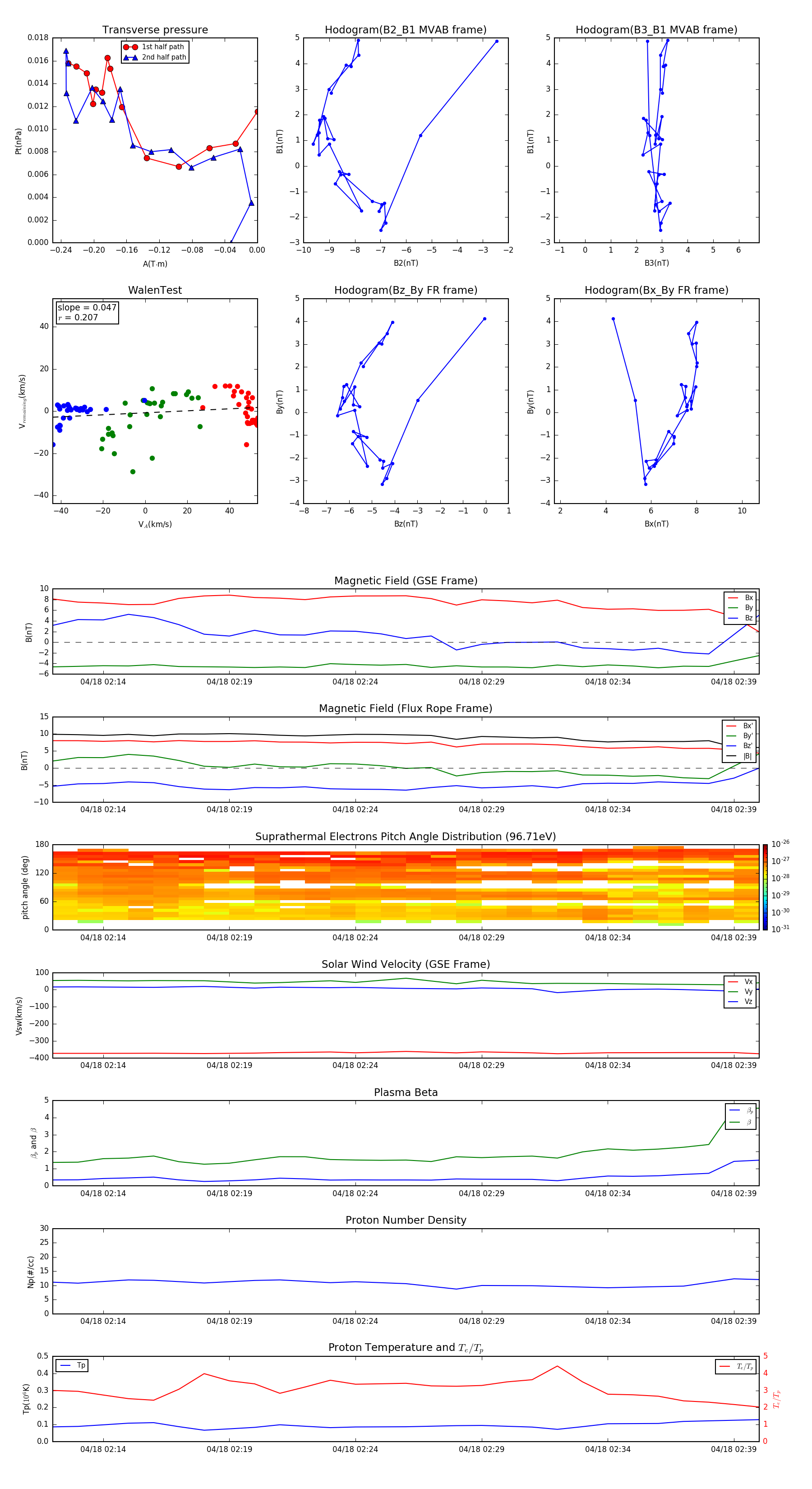Click the Tp legend in the temperature plot
The image size is (812, 1489).
click(x=72, y=1365)
